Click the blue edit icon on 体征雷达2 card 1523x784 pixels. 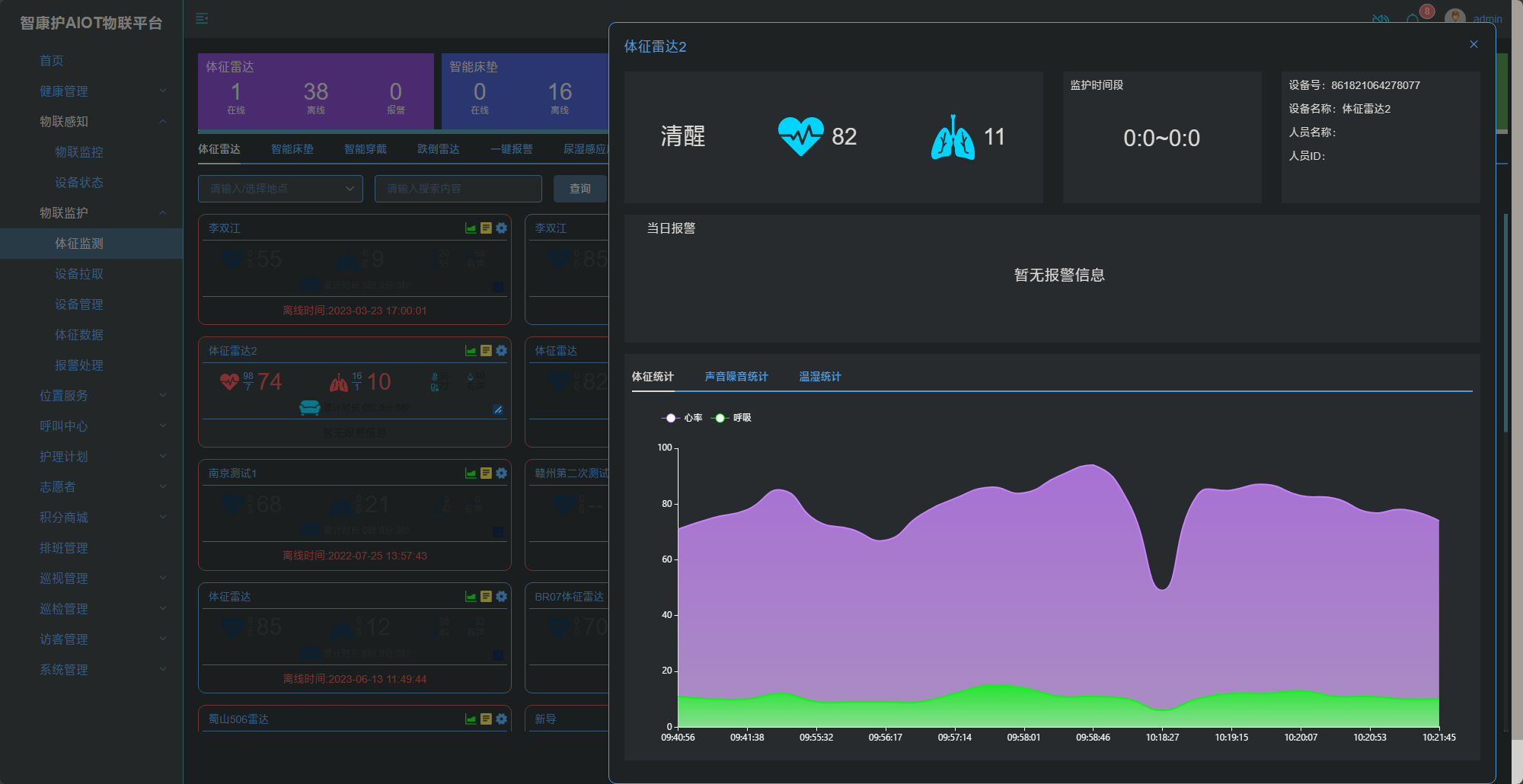(498, 410)
